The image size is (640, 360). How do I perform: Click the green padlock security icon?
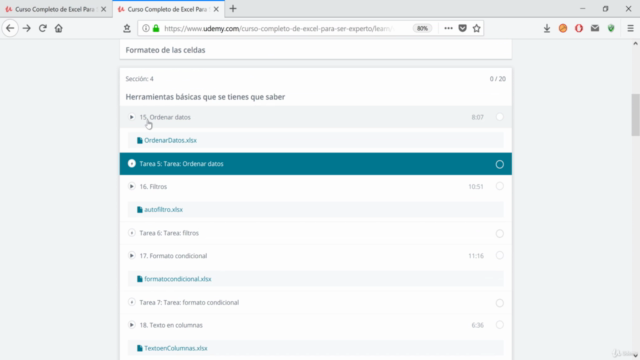(156, 28)
